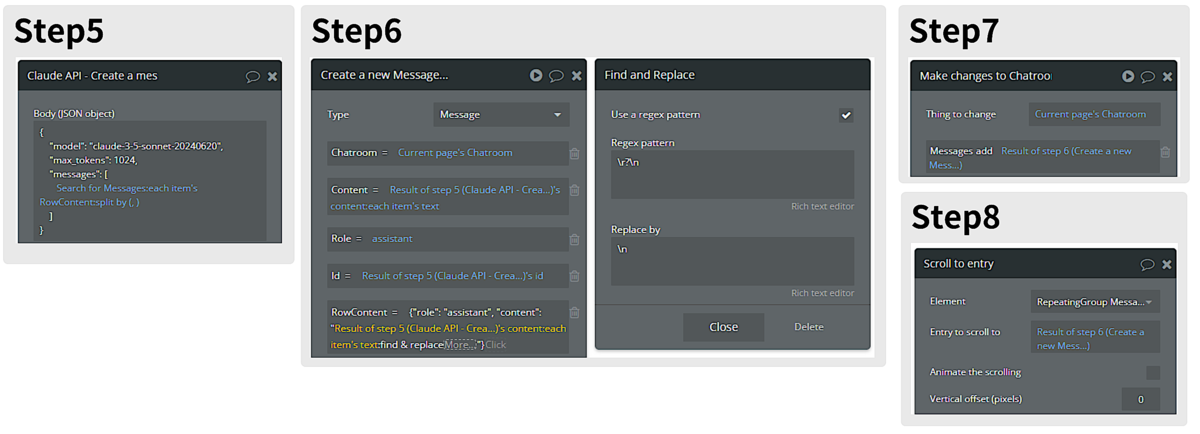The image size is (1200, 434).
Task: Click Delete link in Find and Replace
Action: point(809,327)
